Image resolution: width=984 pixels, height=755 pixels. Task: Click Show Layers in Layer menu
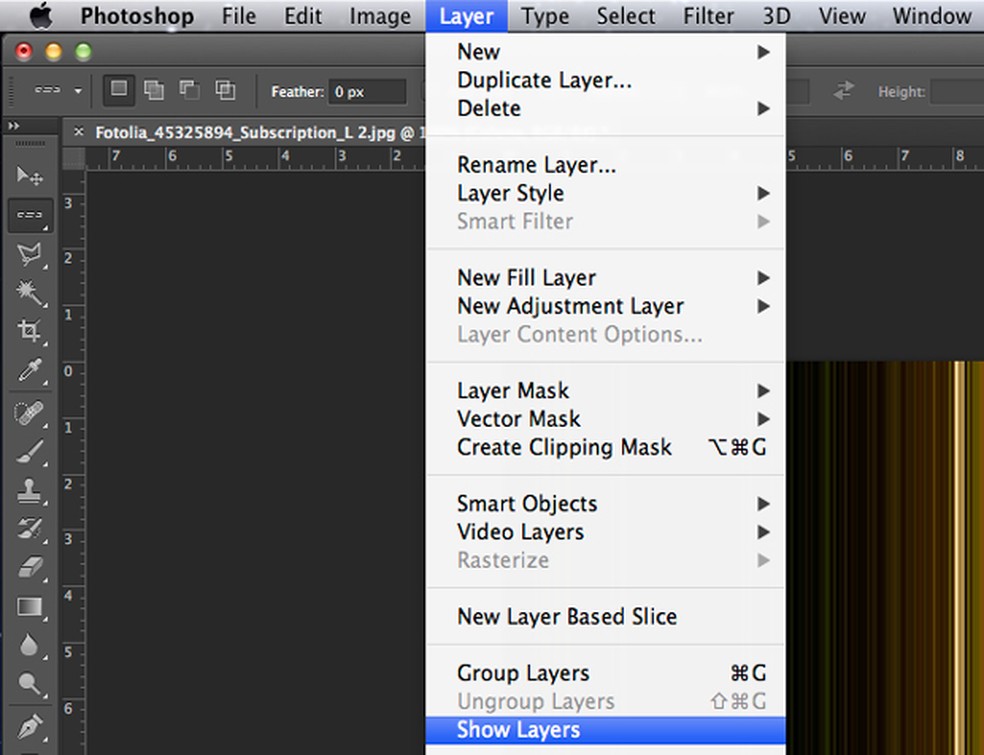518,730
